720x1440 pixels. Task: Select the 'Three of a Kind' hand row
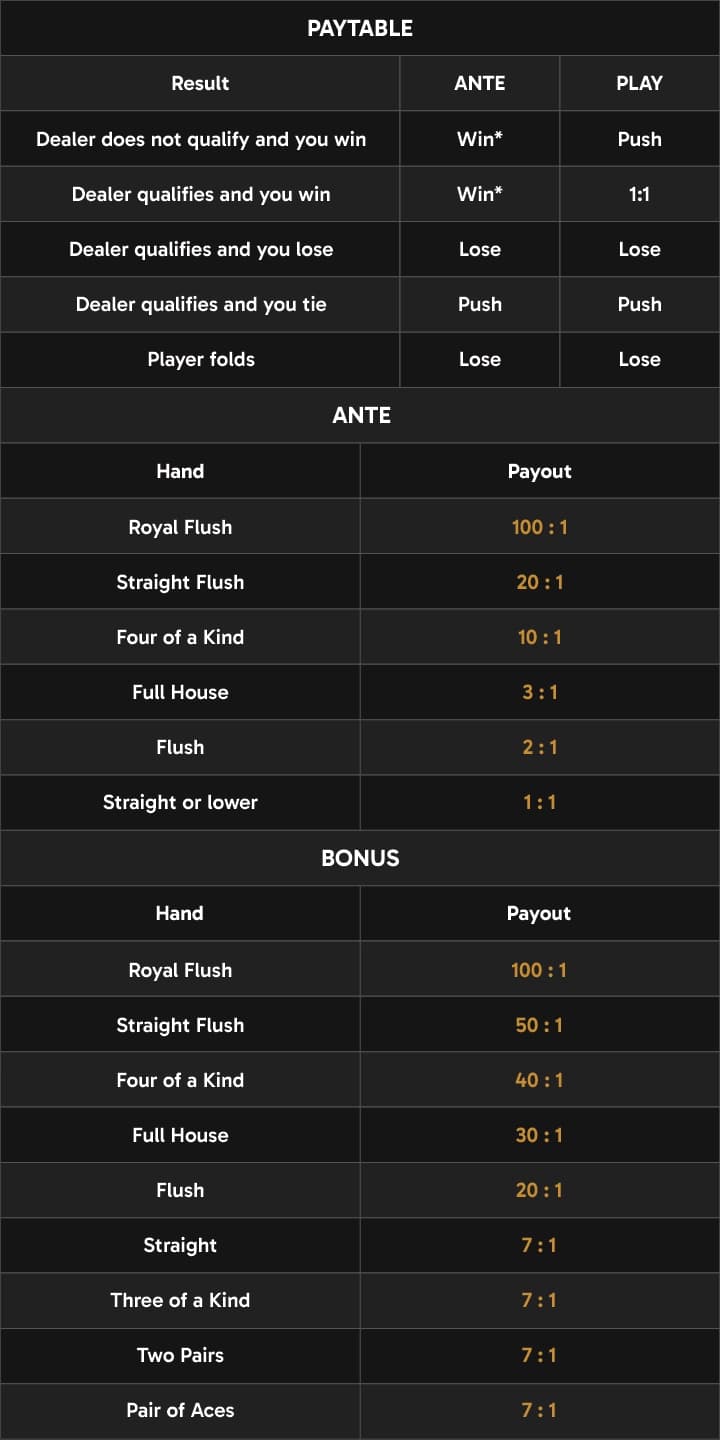(360, 1300)
